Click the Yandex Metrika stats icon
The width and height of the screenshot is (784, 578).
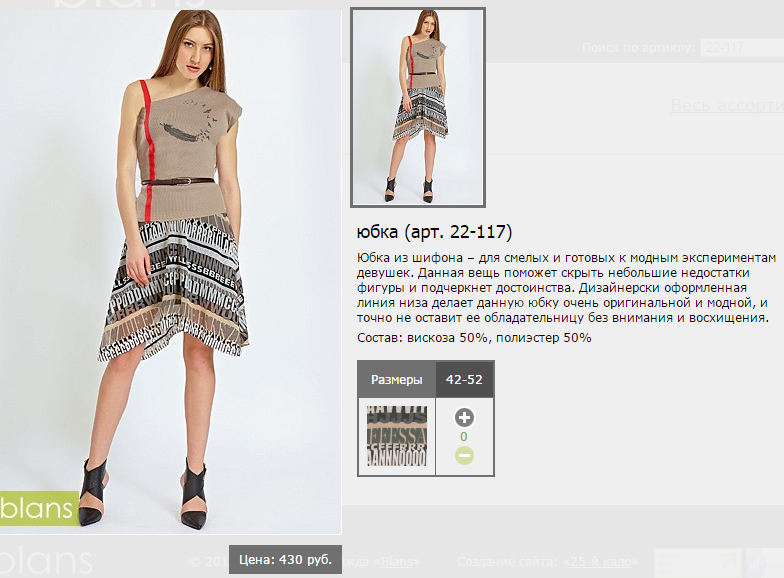764,563
